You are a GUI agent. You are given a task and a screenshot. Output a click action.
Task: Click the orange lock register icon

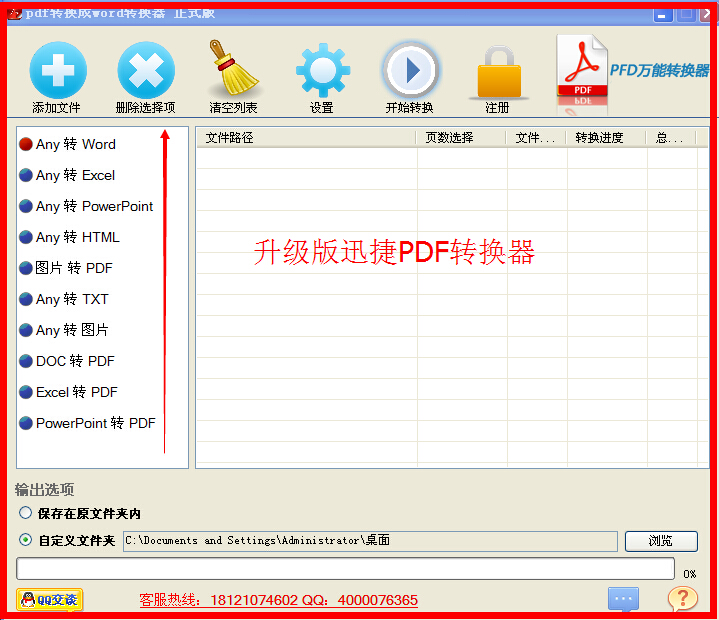(x=499, y=72)
